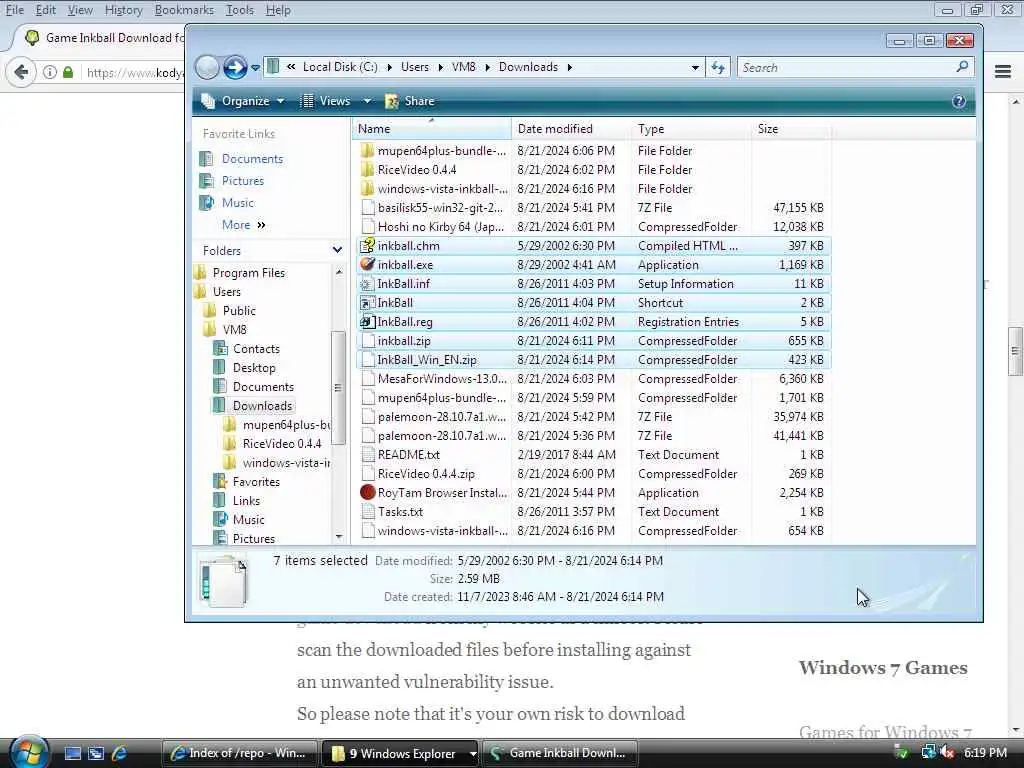Click Internet Explorer quick launch icon
1024x768 pixels.
[120, 754]
